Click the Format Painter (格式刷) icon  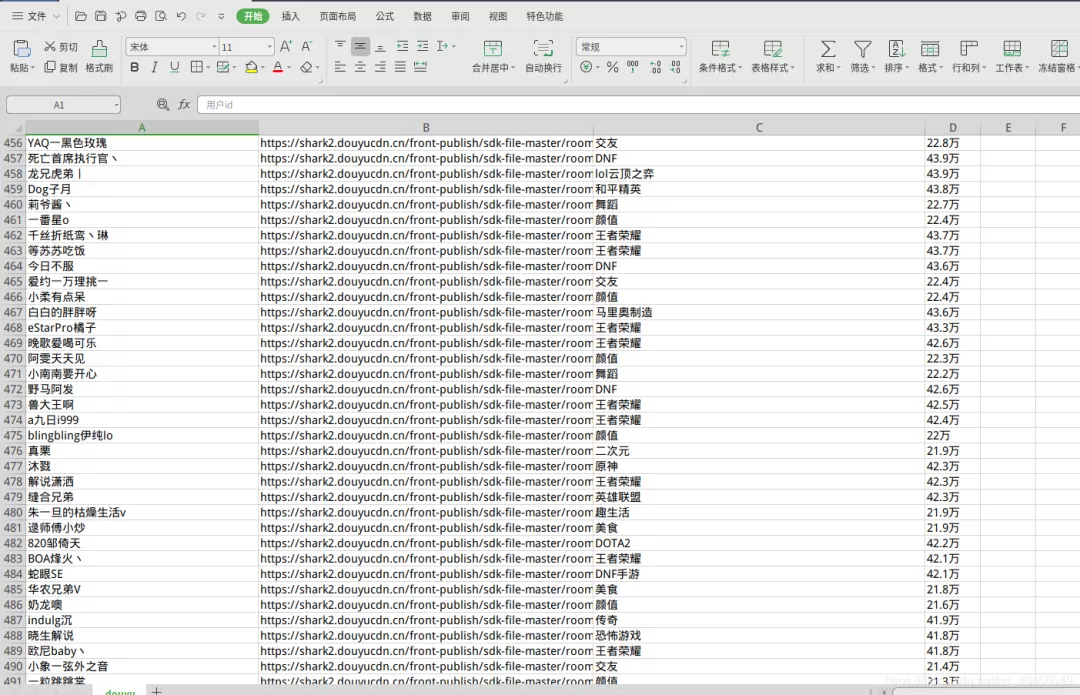[99, 49]
